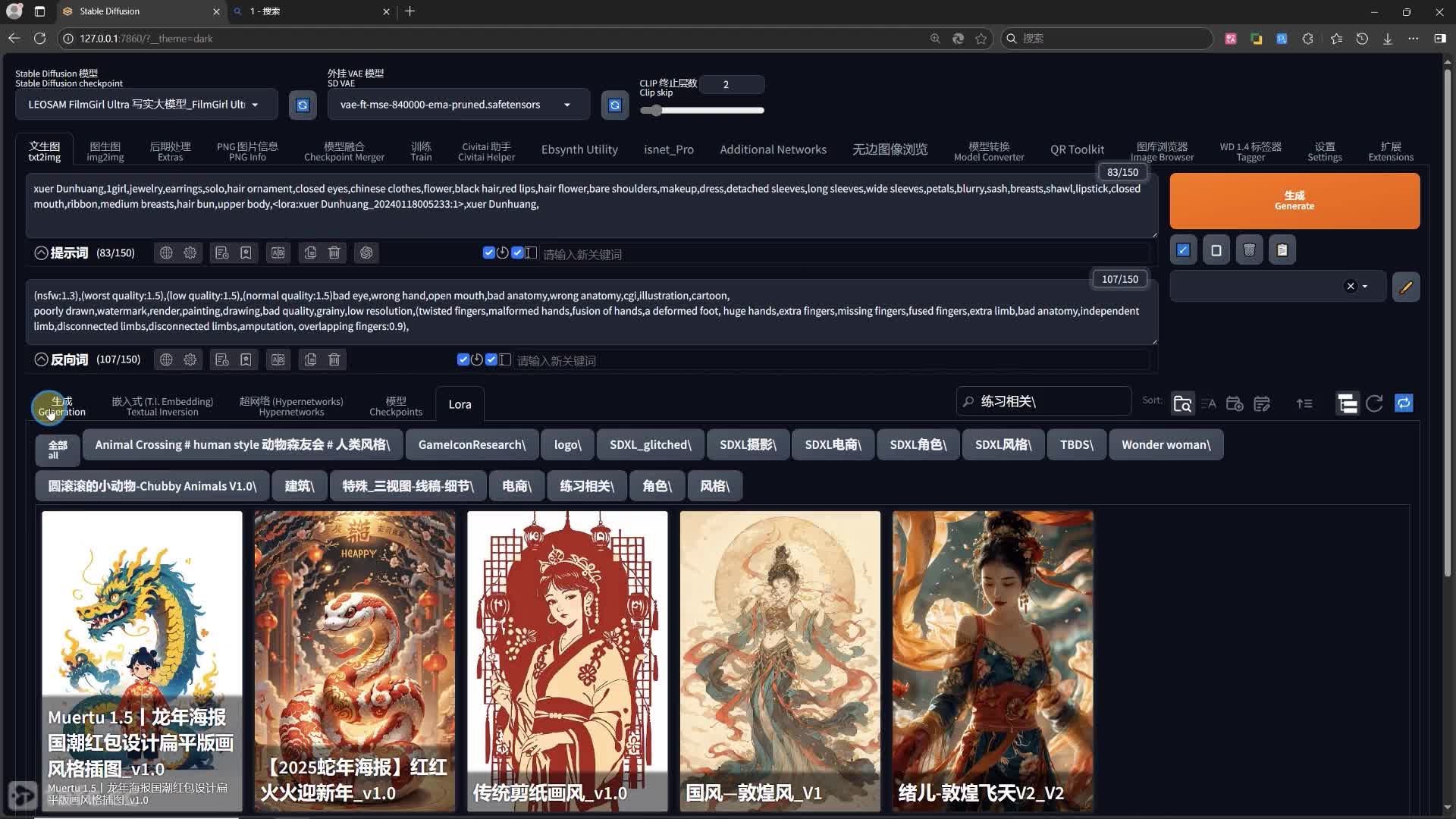1456x819 pixels.
Task: Click the blue loop-arrows icon after the refresh icon
Action: click(1404, 403)
